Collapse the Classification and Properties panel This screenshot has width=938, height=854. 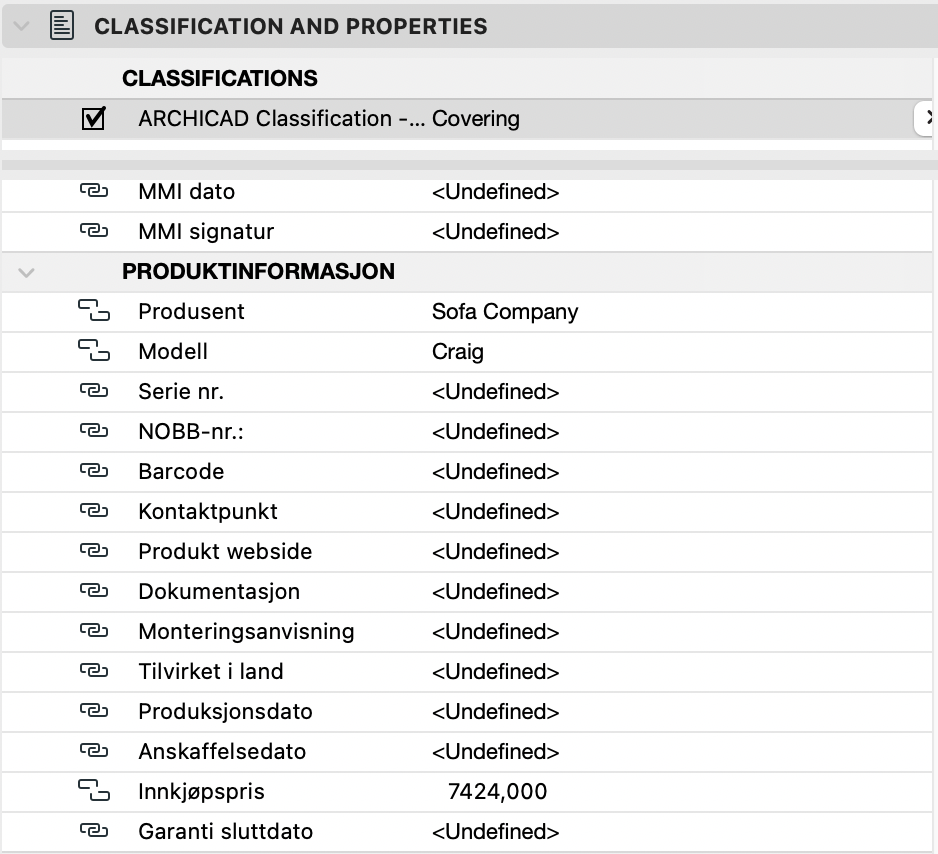(22, 26)
